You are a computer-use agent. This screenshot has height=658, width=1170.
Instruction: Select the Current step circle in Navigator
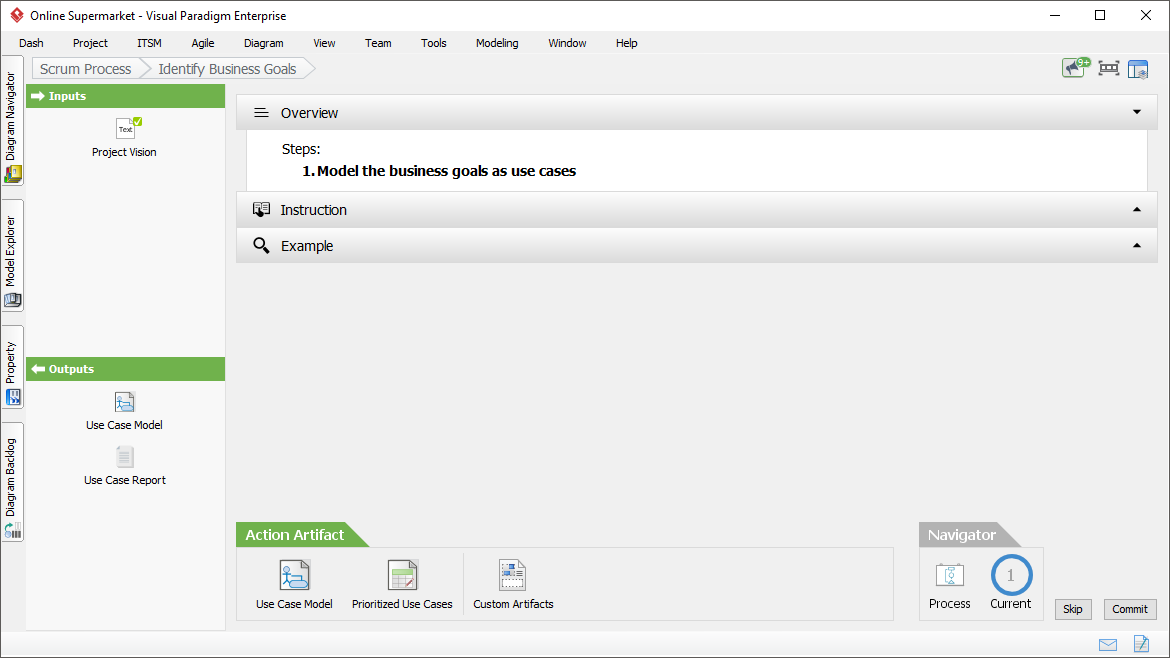1011,575
